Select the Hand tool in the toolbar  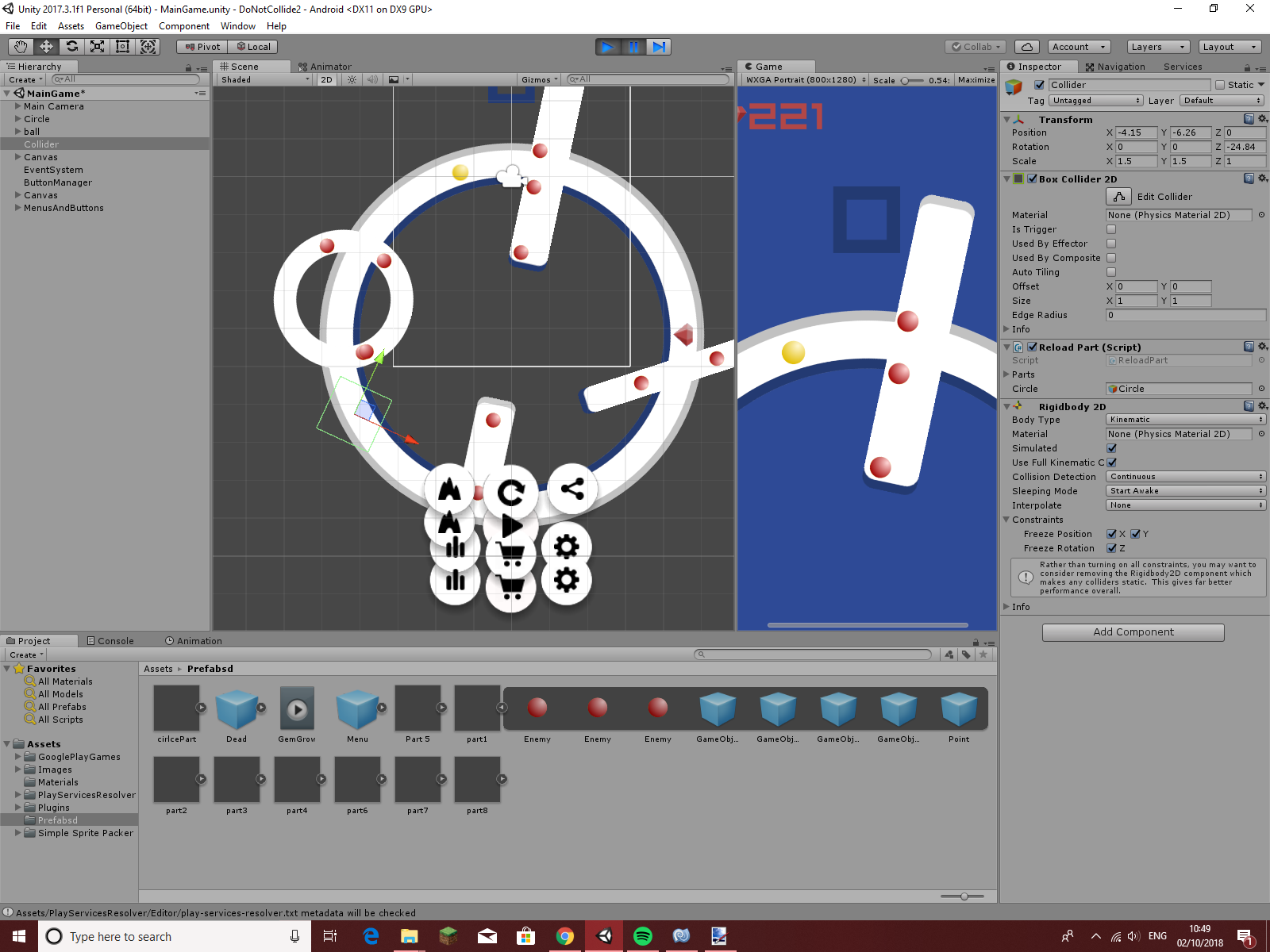coord(21,47)
